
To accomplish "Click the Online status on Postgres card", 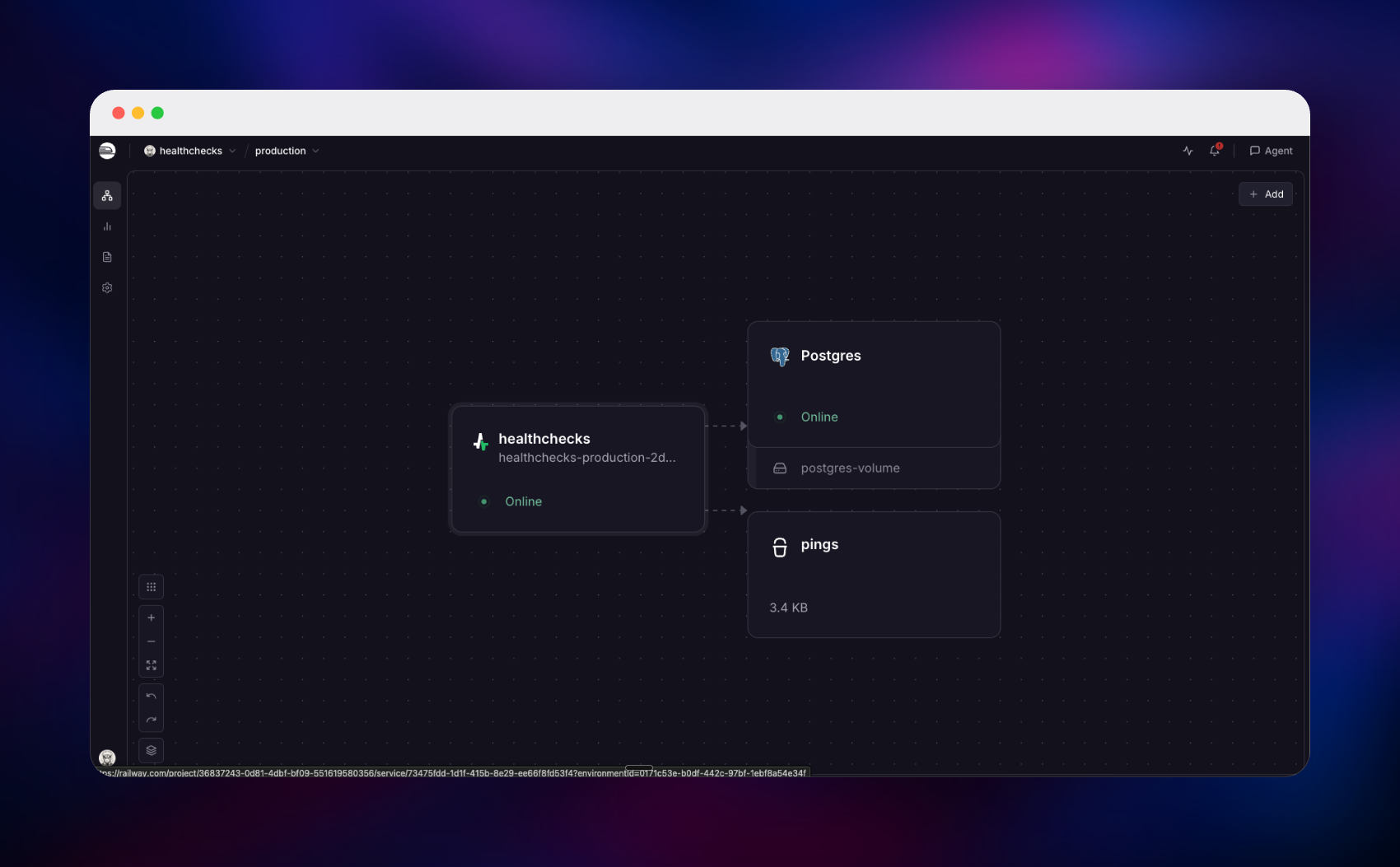I will (819, 417).
